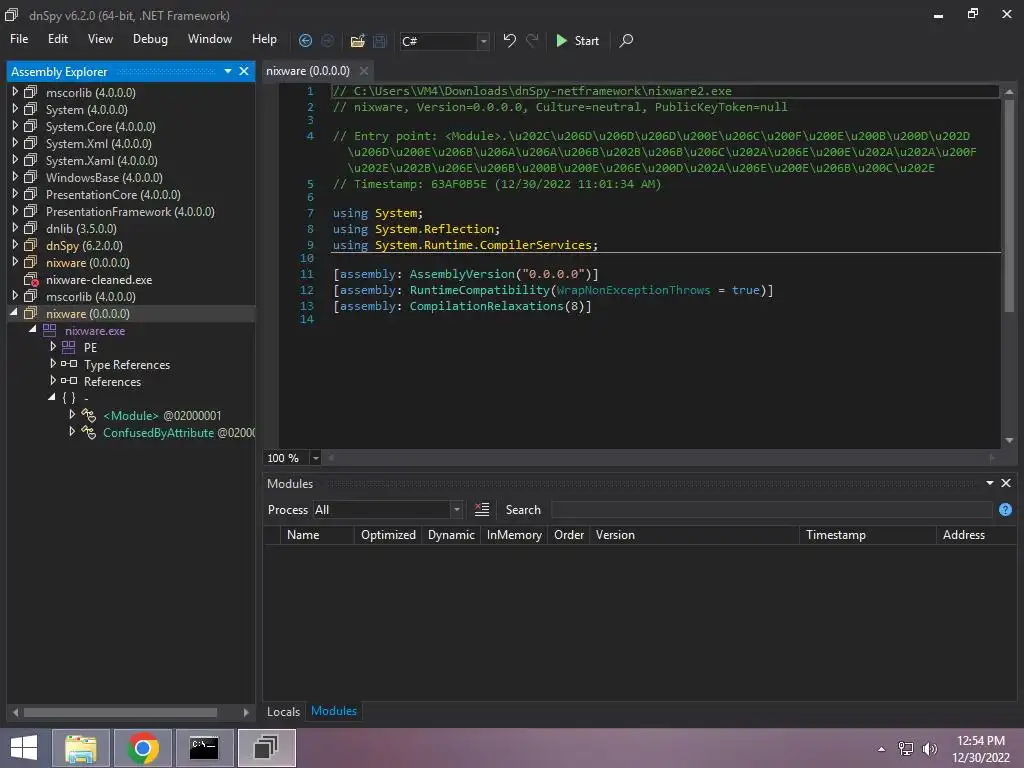The image size is (1024, 768).
Task: Click the mscorlib (4.0.0.0) assembly icon at top
Action: pyautogui.click(x=30, y=92)
